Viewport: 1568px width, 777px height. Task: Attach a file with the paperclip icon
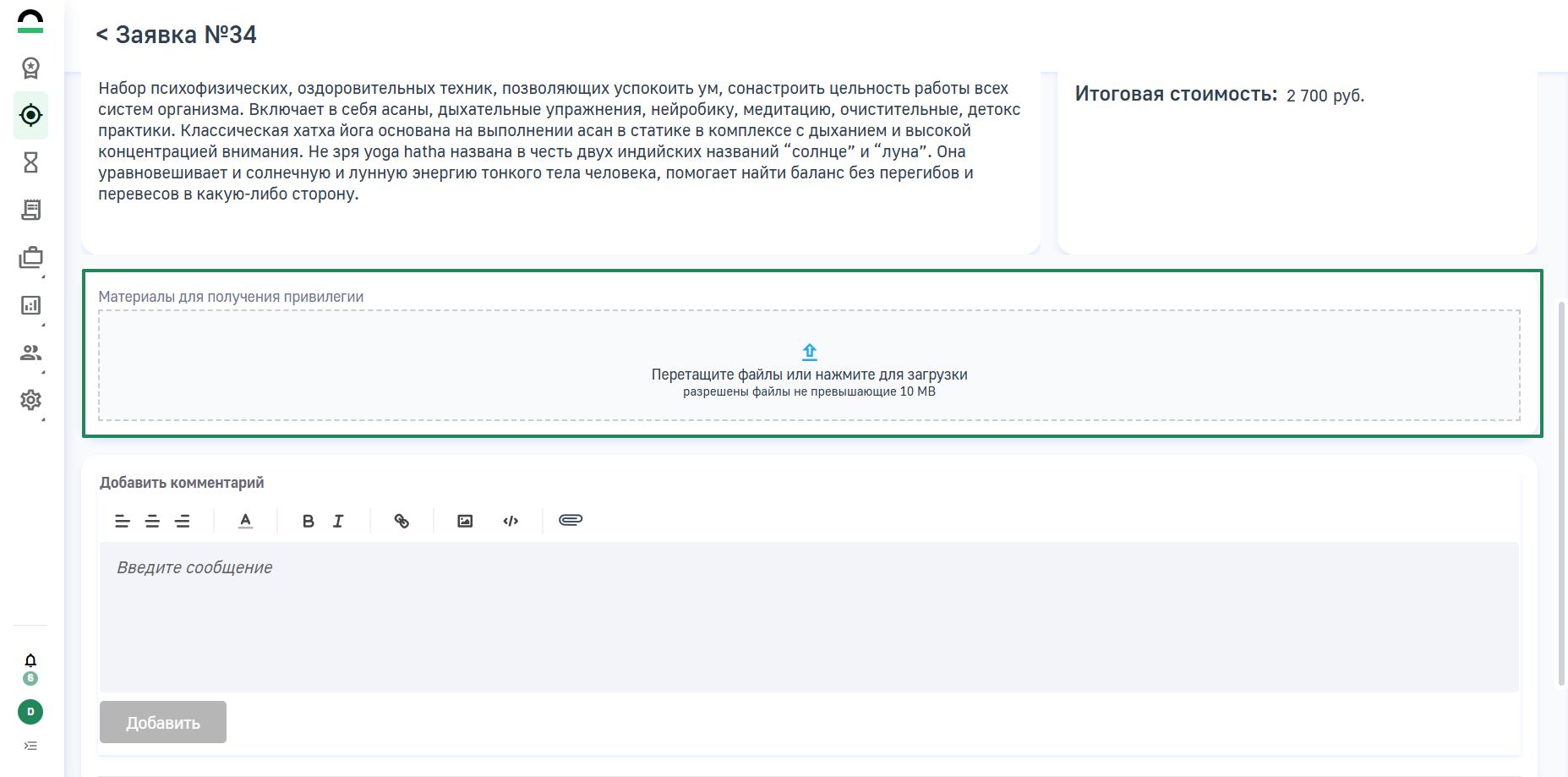click(571, 520)
